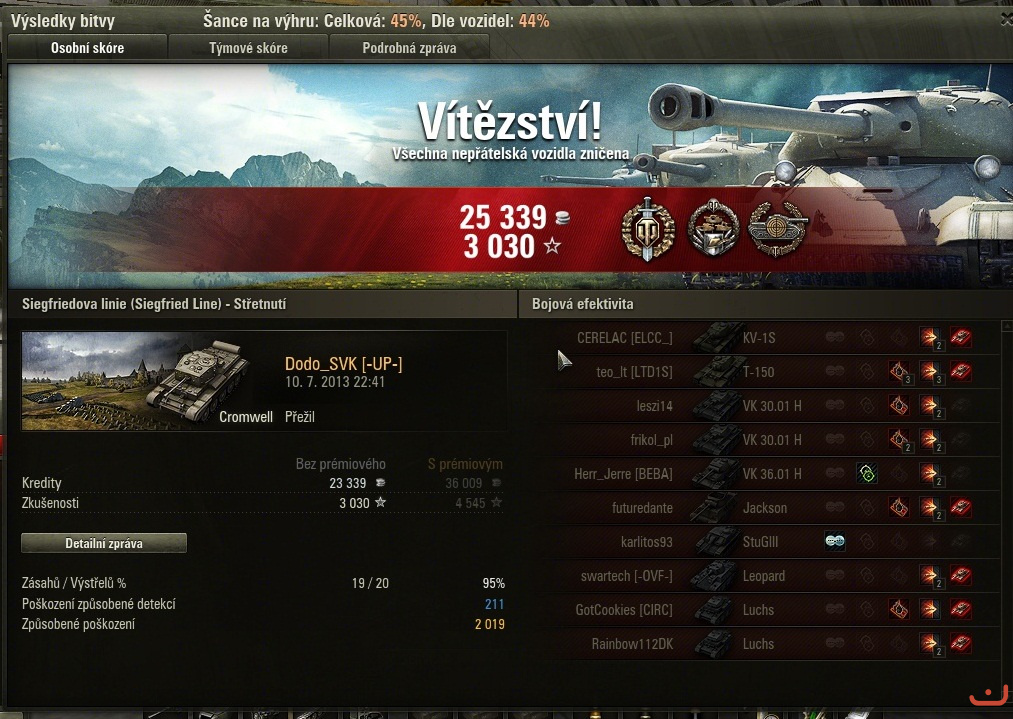
Task: Click the kill icon in the CERELAC row
Action: (961, 337)
